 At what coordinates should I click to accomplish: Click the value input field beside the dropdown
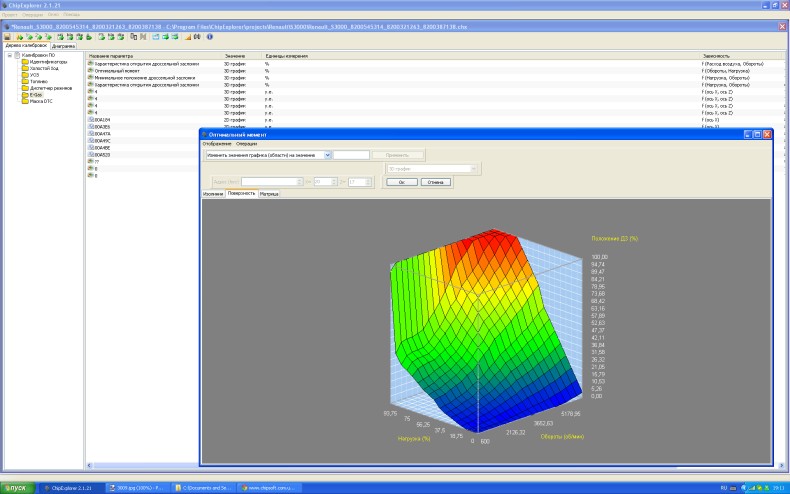[x=350, y=155]
